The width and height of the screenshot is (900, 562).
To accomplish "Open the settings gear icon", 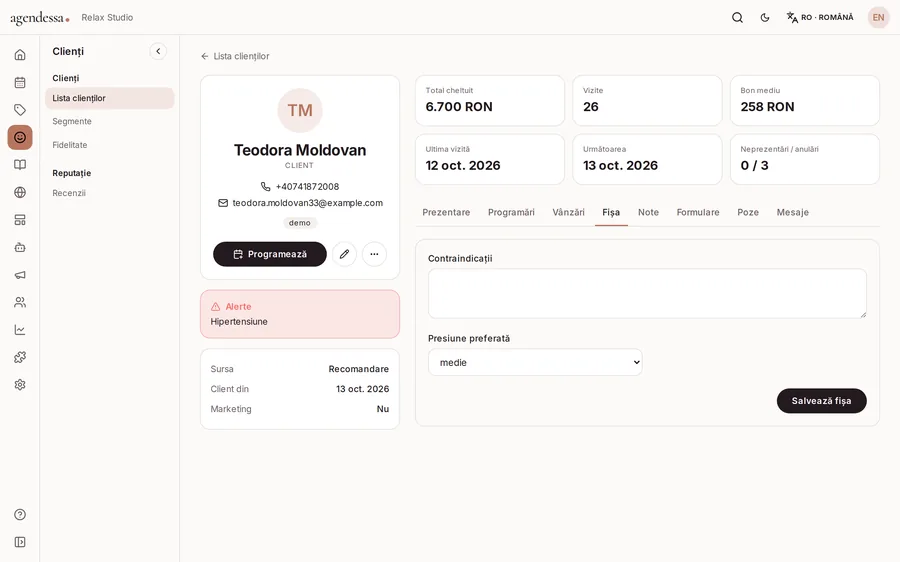I will point(20,385).
